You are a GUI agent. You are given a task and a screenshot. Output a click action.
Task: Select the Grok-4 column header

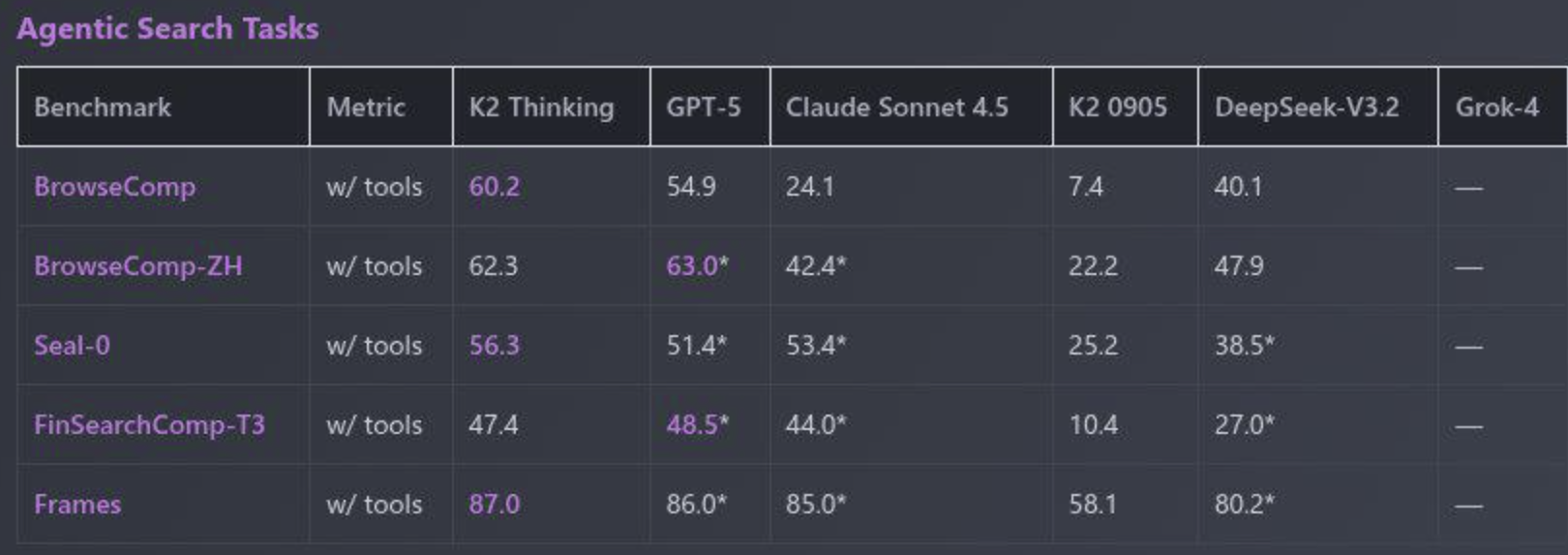(x=1496, y=107)
